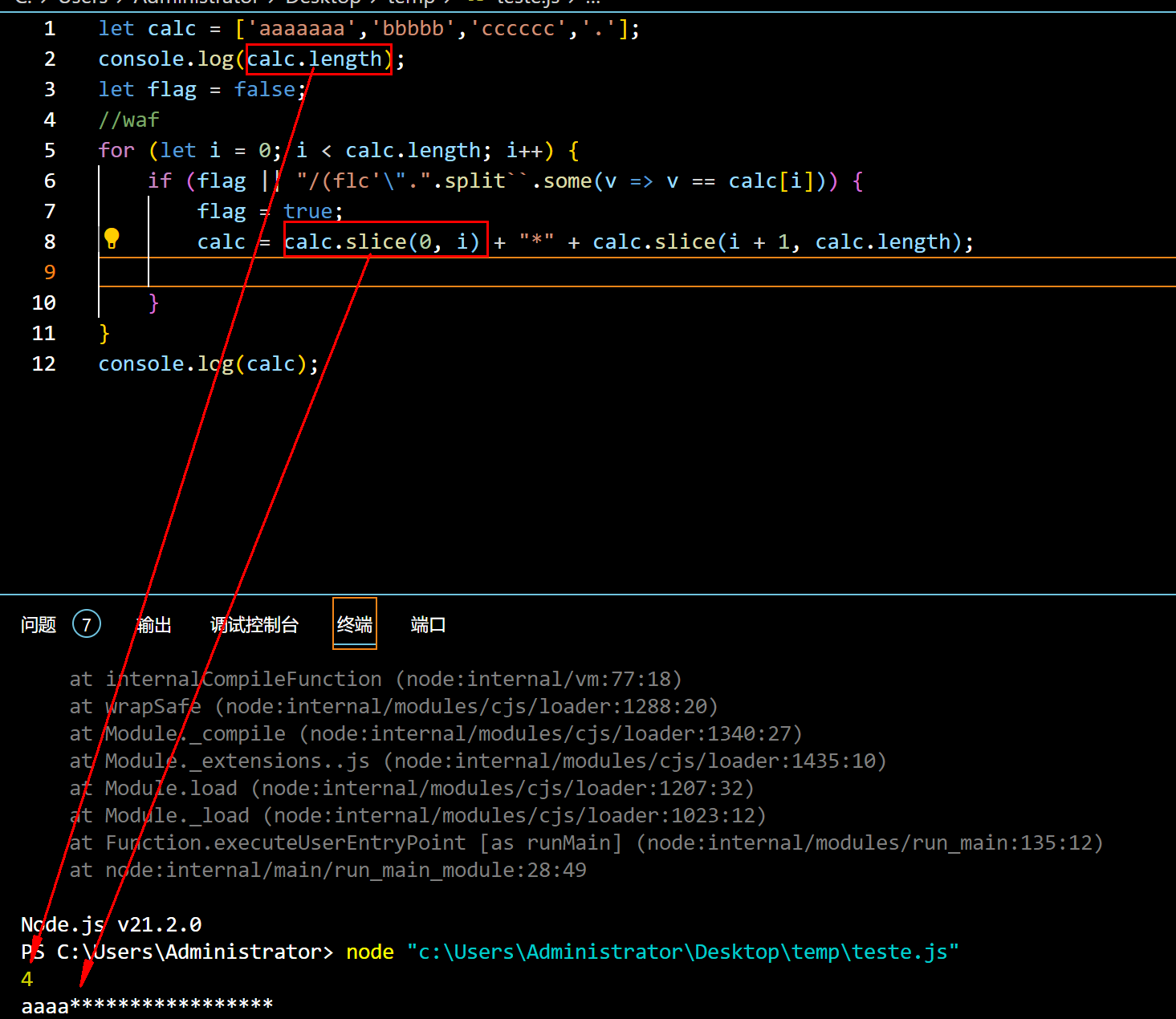Screen dimensions: 1176x1019
Task: Click the problems count badge showing 7
Action: pos(87,624)
